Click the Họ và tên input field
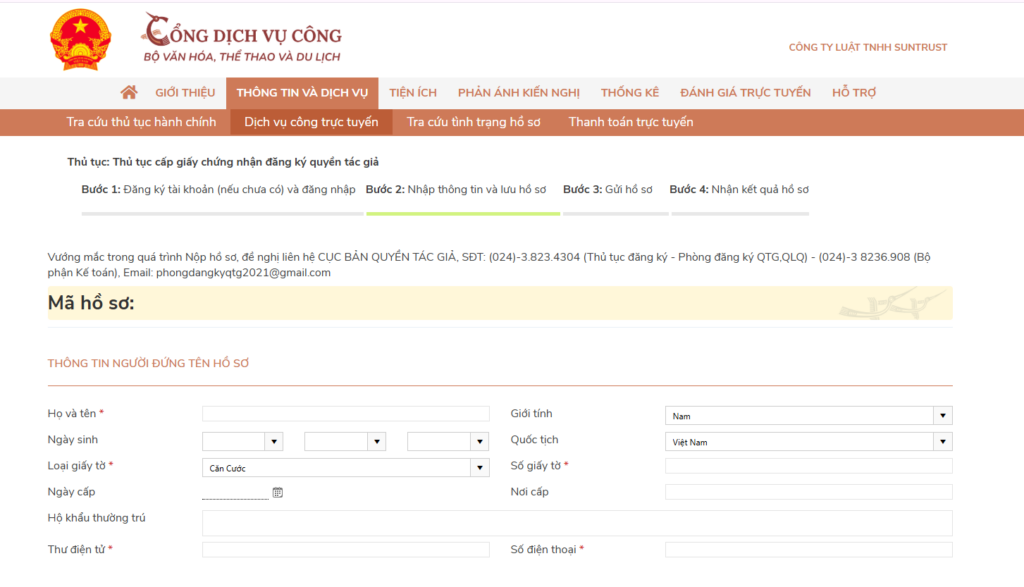The height and width of the screenshot is (587, 1024). pos(345,414)
